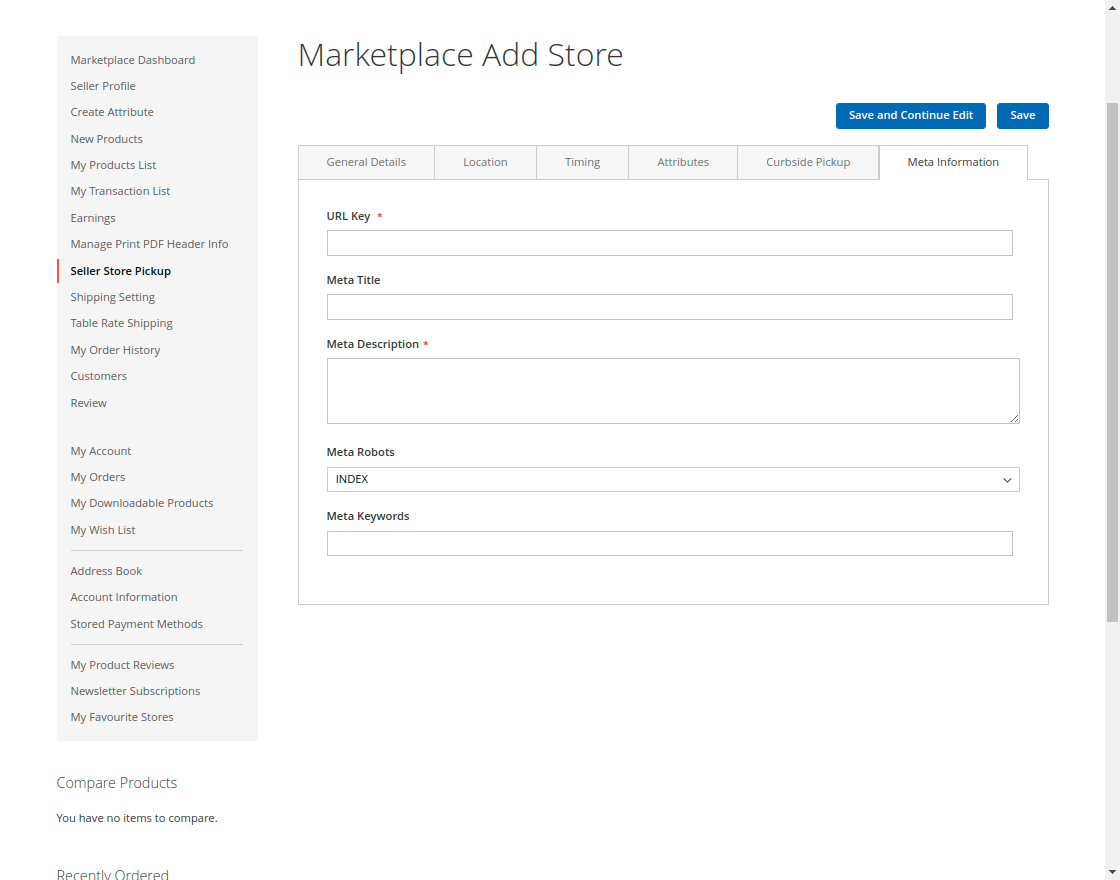Switch to the General Details tab
1120x880 pixels.
tap(366, 161)
